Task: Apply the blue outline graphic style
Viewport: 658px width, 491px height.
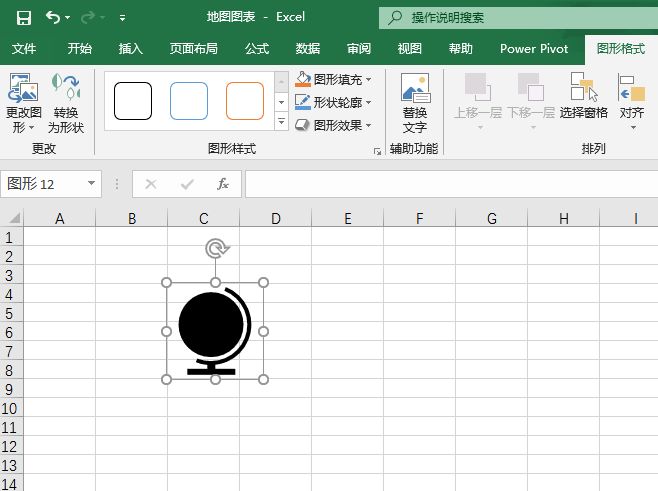Action: pyautogui.click(x=189, y=101)
